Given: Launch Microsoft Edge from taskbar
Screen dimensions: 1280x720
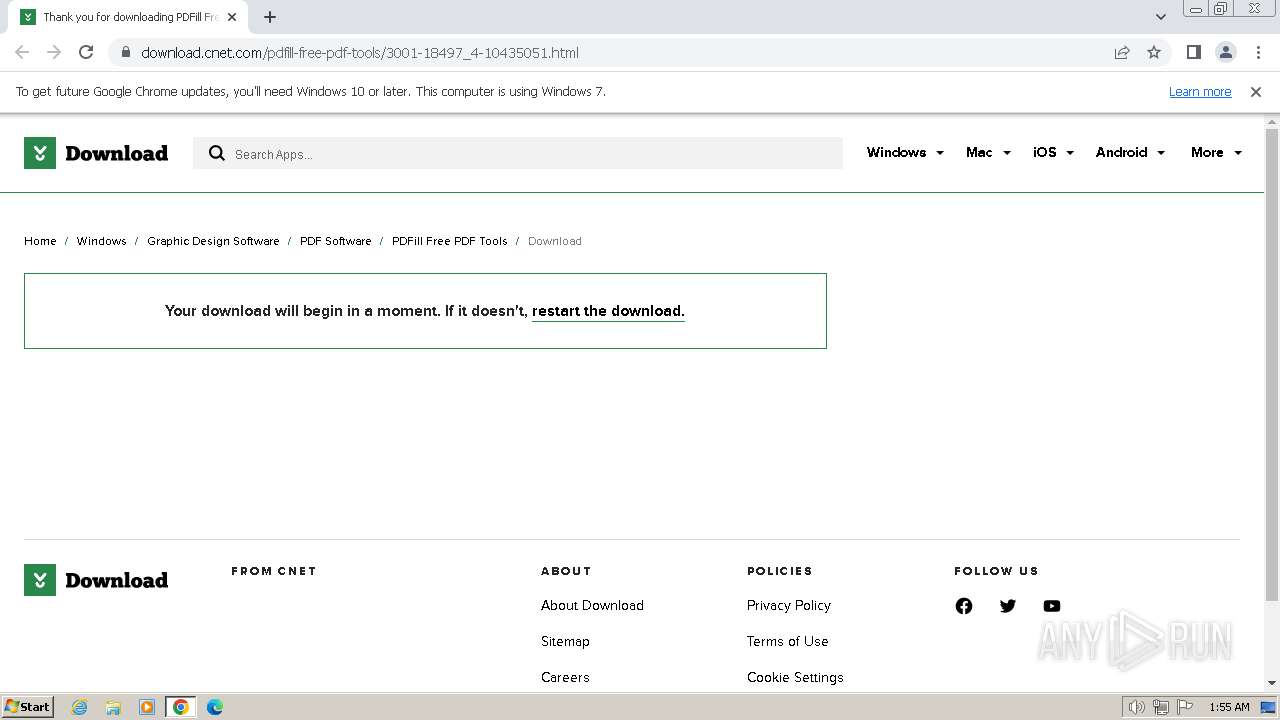Looking at the screenshot, I should point(215,707).
